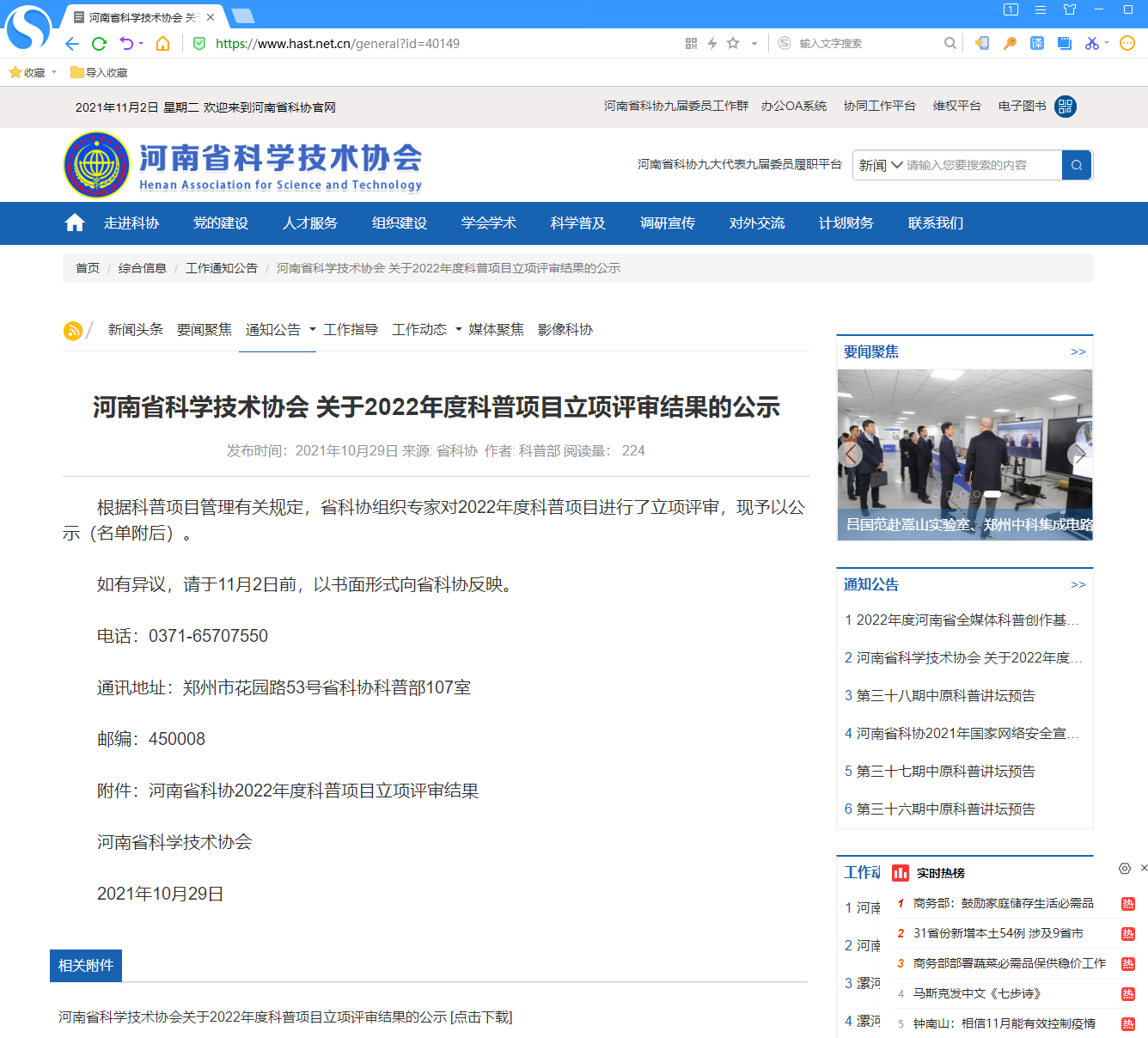Click the site home icon in navigation bar
1148x1038 pixels.
coord(75,223)
